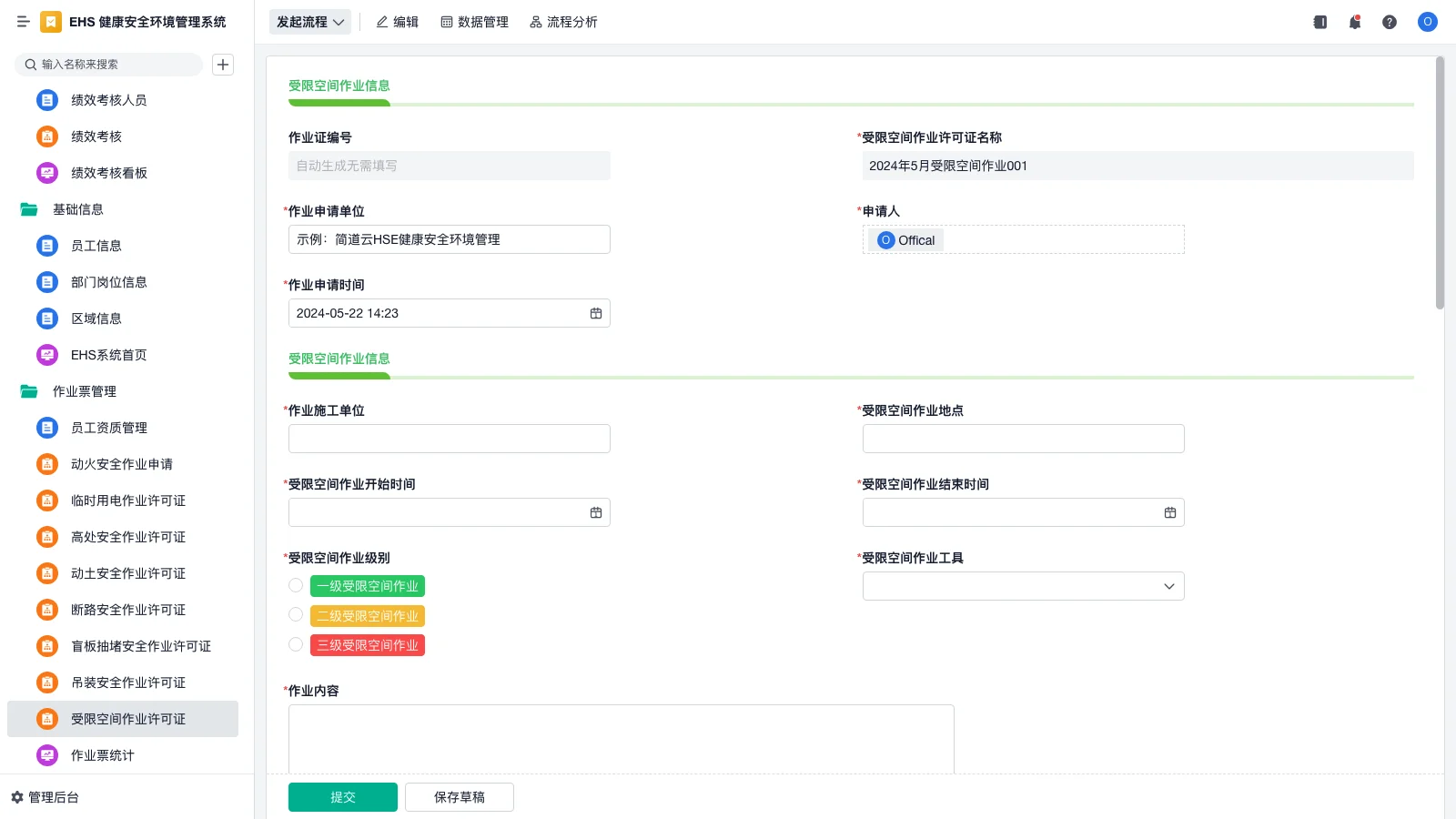This screenshot has width=1456, height=819.
Task: Select the 二级受限空间作业 radio button
Action: [x=295, y=614]
